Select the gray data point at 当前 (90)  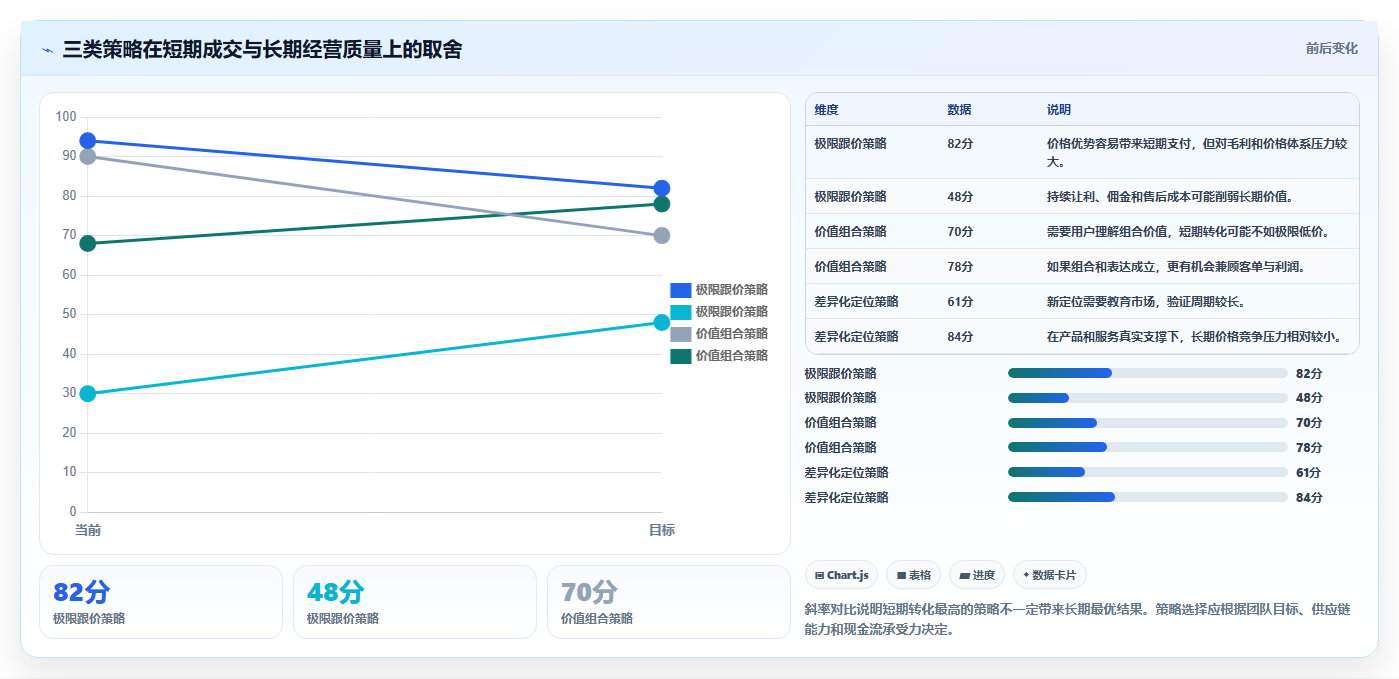(88, 156)
